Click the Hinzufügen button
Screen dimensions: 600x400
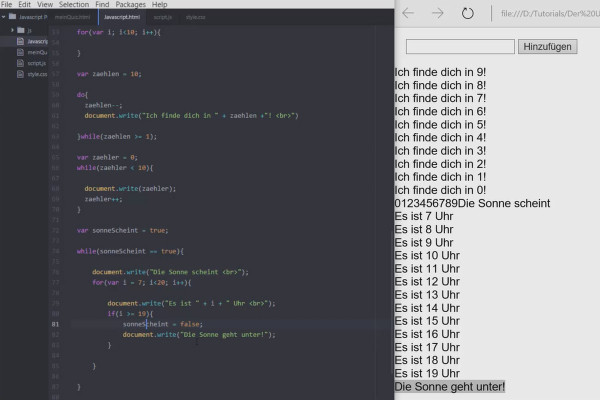[x=548, y=47]
